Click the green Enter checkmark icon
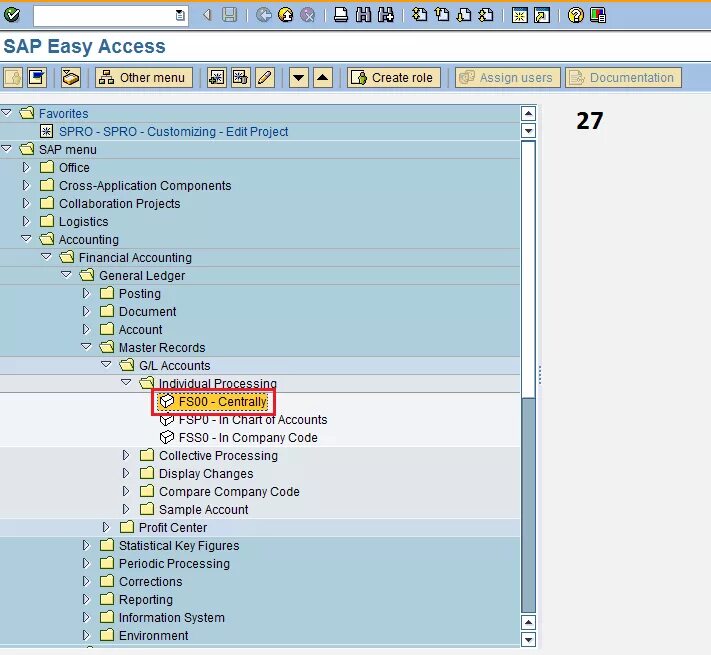This screenshot has height=655, width=711. coord(12,15)
